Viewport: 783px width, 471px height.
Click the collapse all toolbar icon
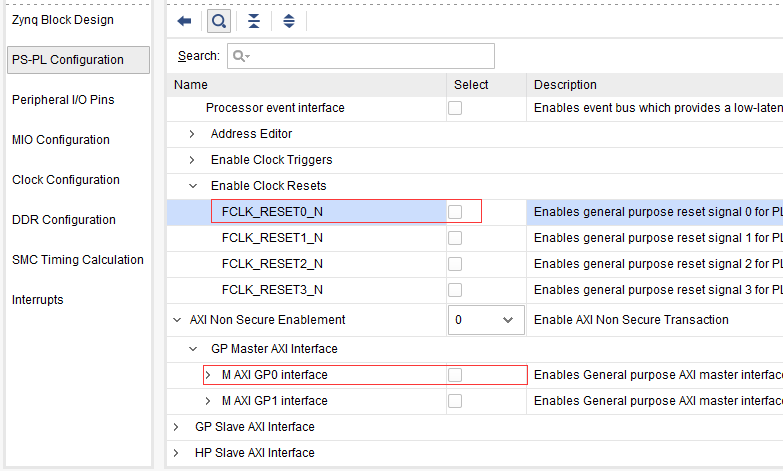click(x=254, y=21)
